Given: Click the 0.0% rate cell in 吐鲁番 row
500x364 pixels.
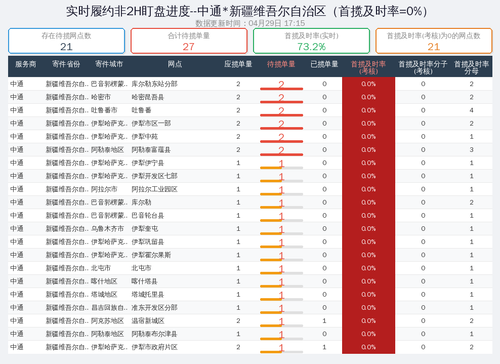Looking at the screenshot, I should point(368,110).
